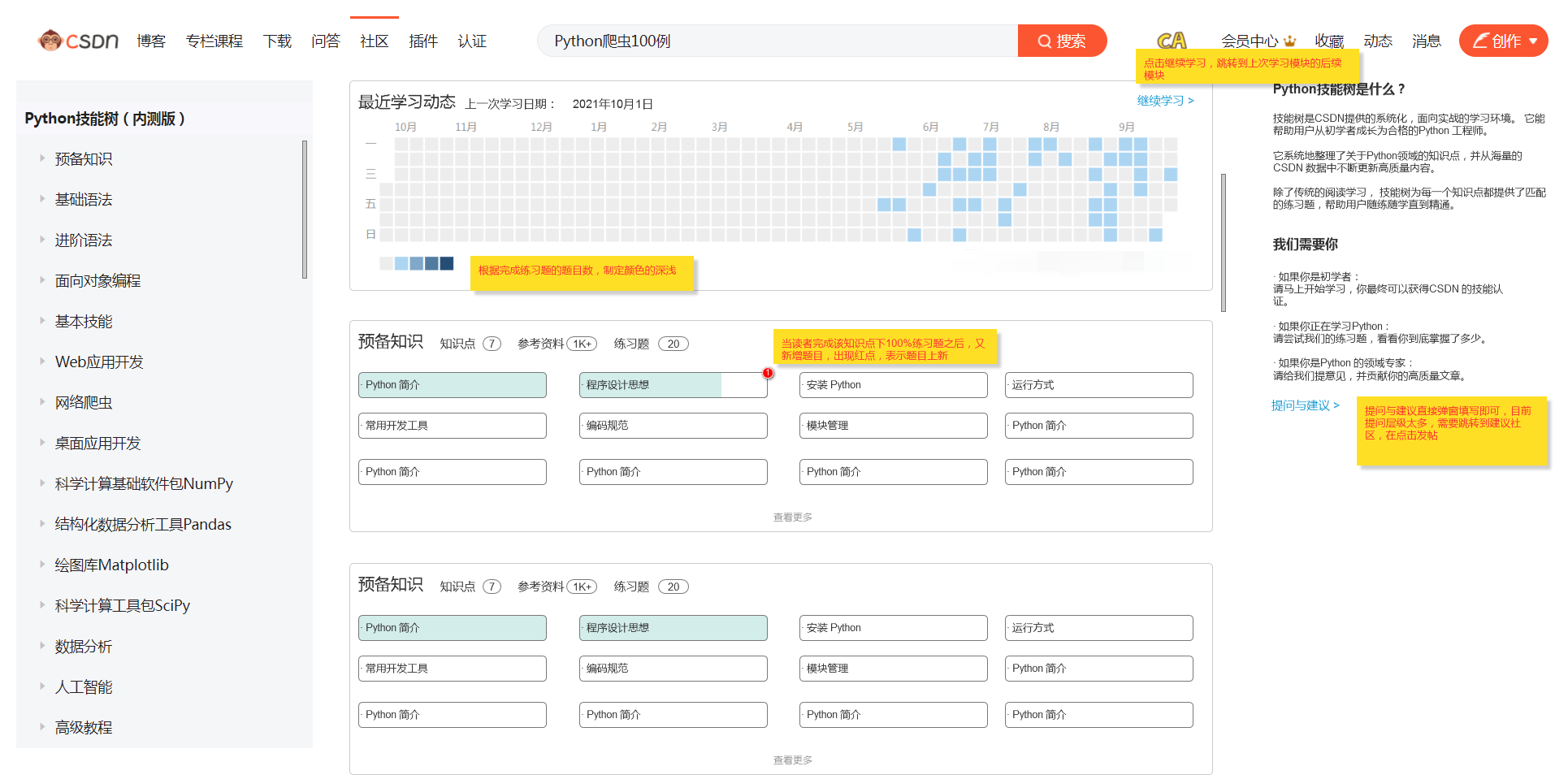The height and width of the screenshot is (775, 1568).
Task: Open 安装 Python node in second section
Action: point(894,628)
